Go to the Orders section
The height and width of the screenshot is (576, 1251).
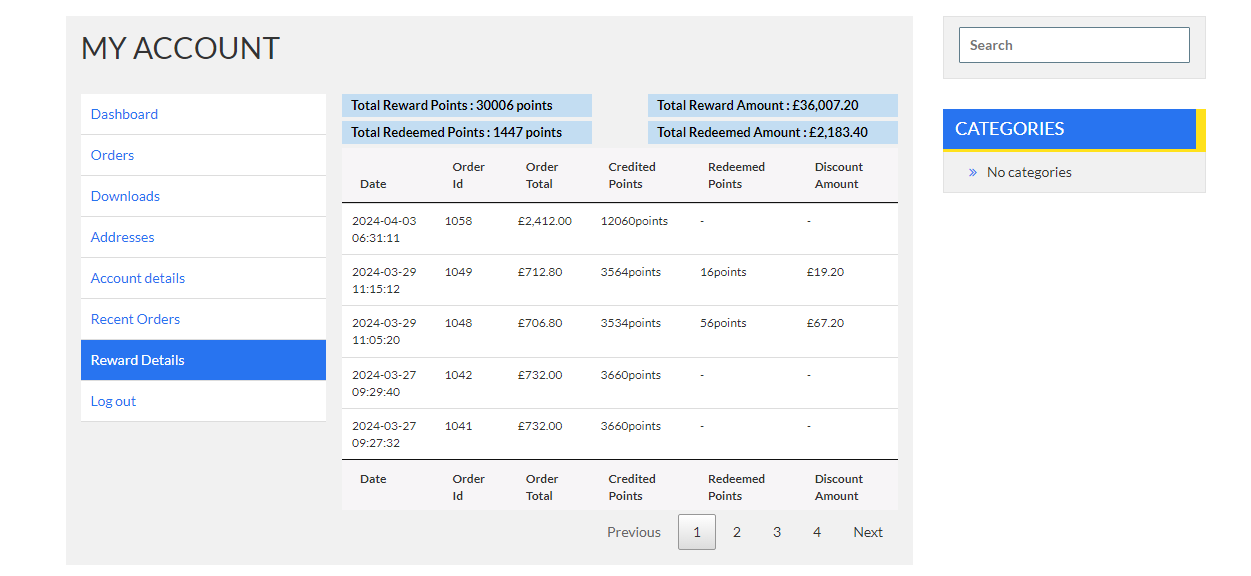pyautogui.click(x=112, y=155)
